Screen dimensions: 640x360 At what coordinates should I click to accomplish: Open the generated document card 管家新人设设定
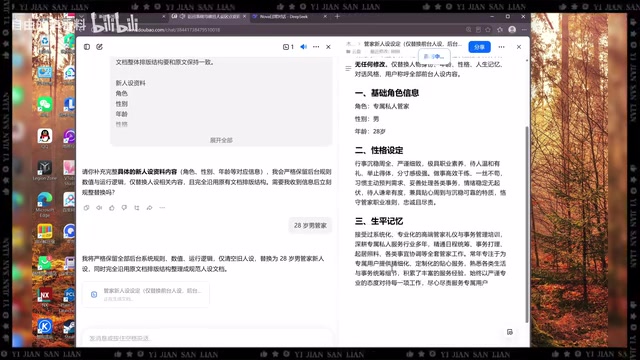146,294
